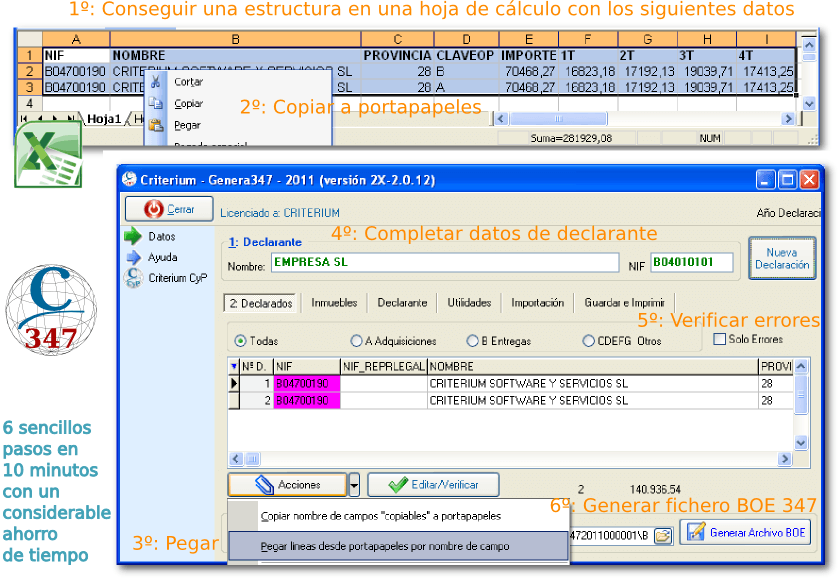Click the Copiar pages icon
The height and width of the screenshot is (578, 838).
click(x=156, y=103)
